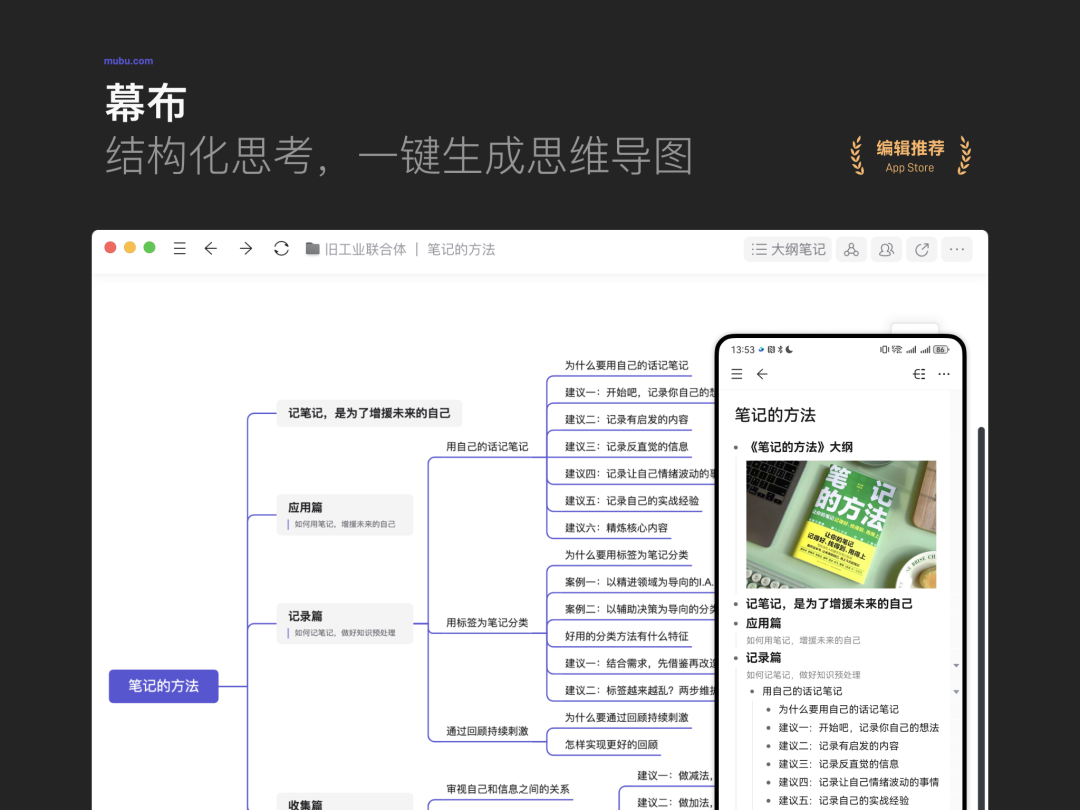Click 建议三:记录反直觉的信息 in phone outline
Screen dimensions: 1080x810
(x=838, y=764)
